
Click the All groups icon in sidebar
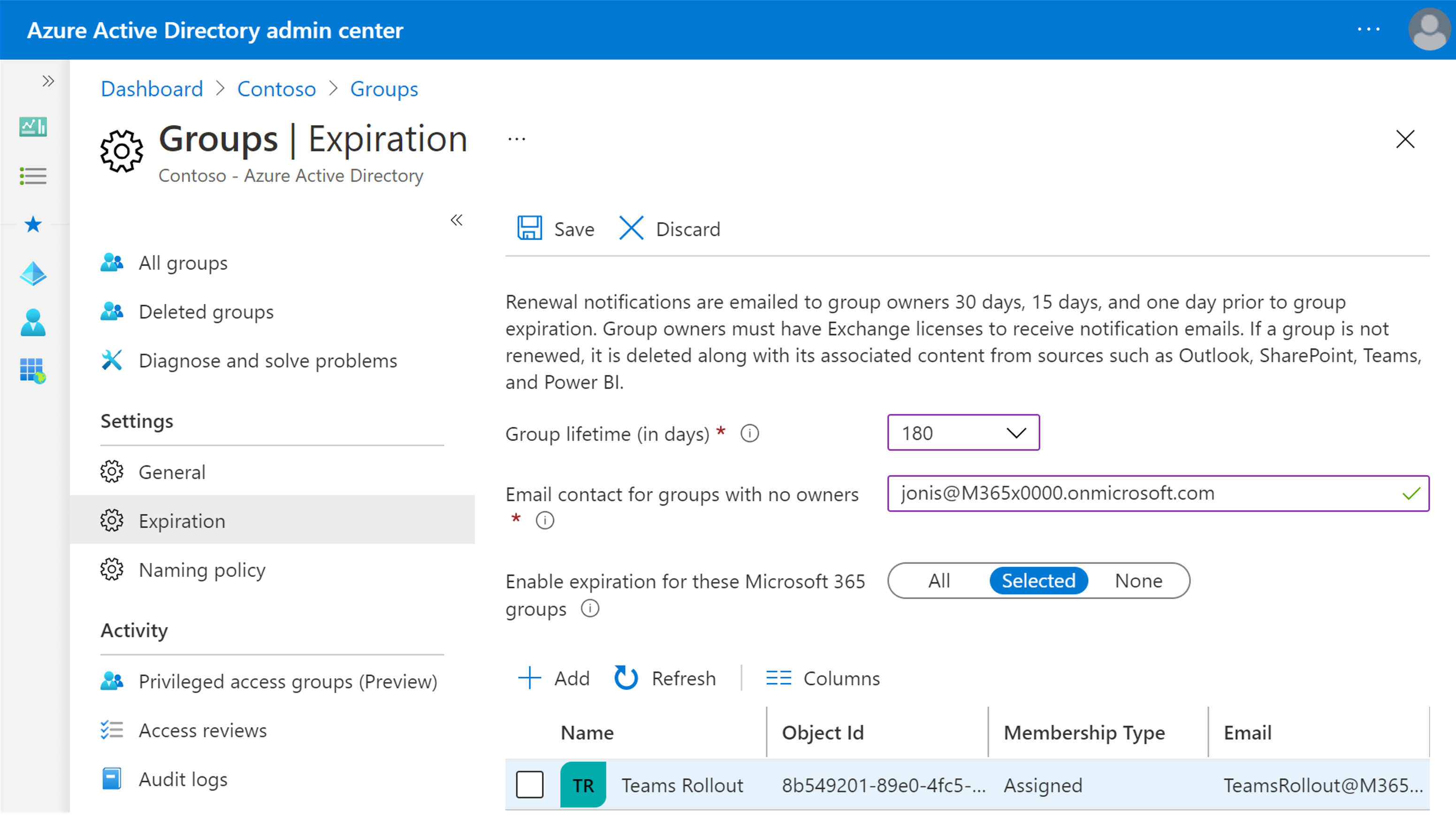click(x=112, y=262)
